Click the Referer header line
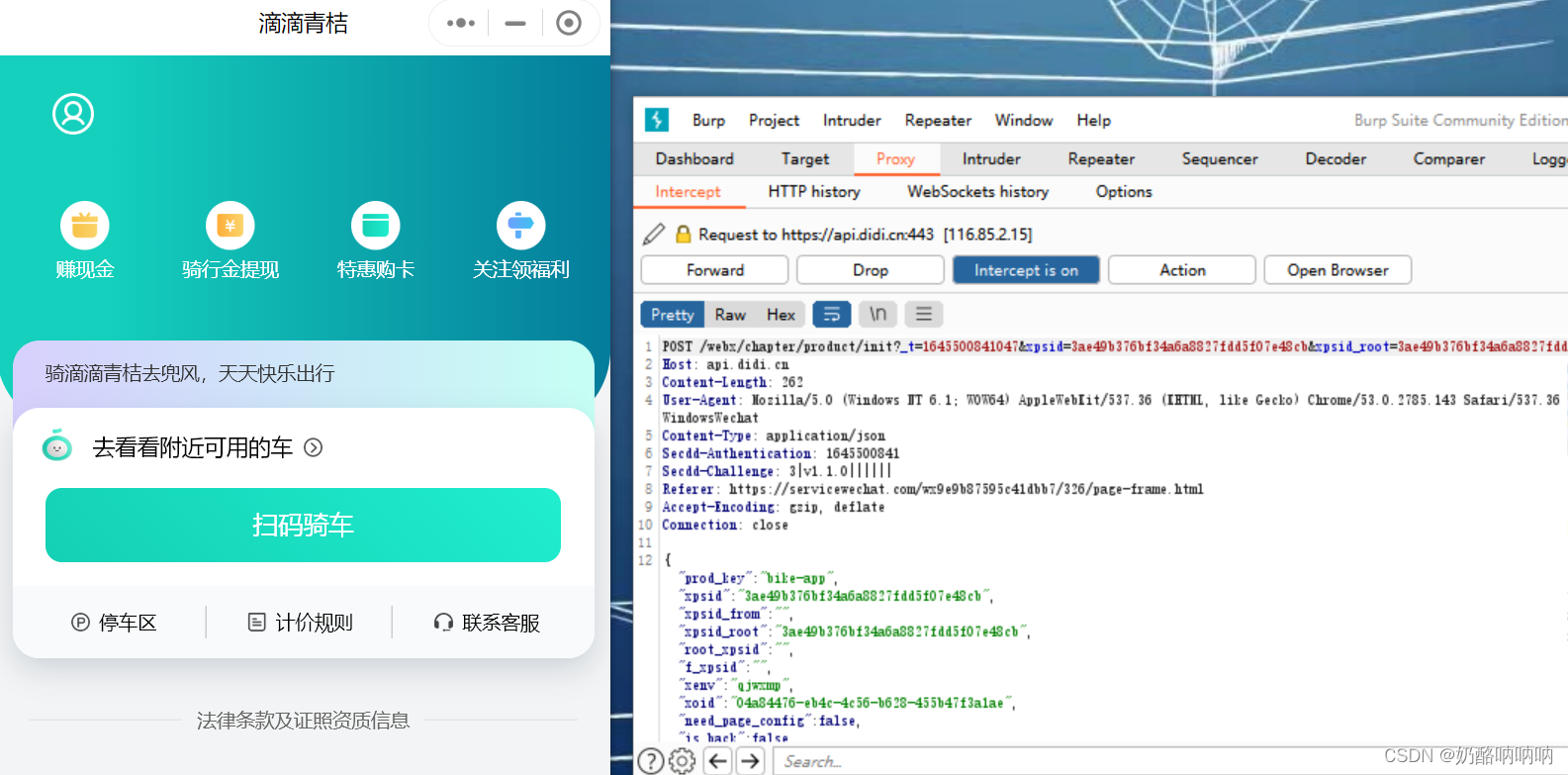This screenshot has width=1568, height=775. [x=933, y=489]
